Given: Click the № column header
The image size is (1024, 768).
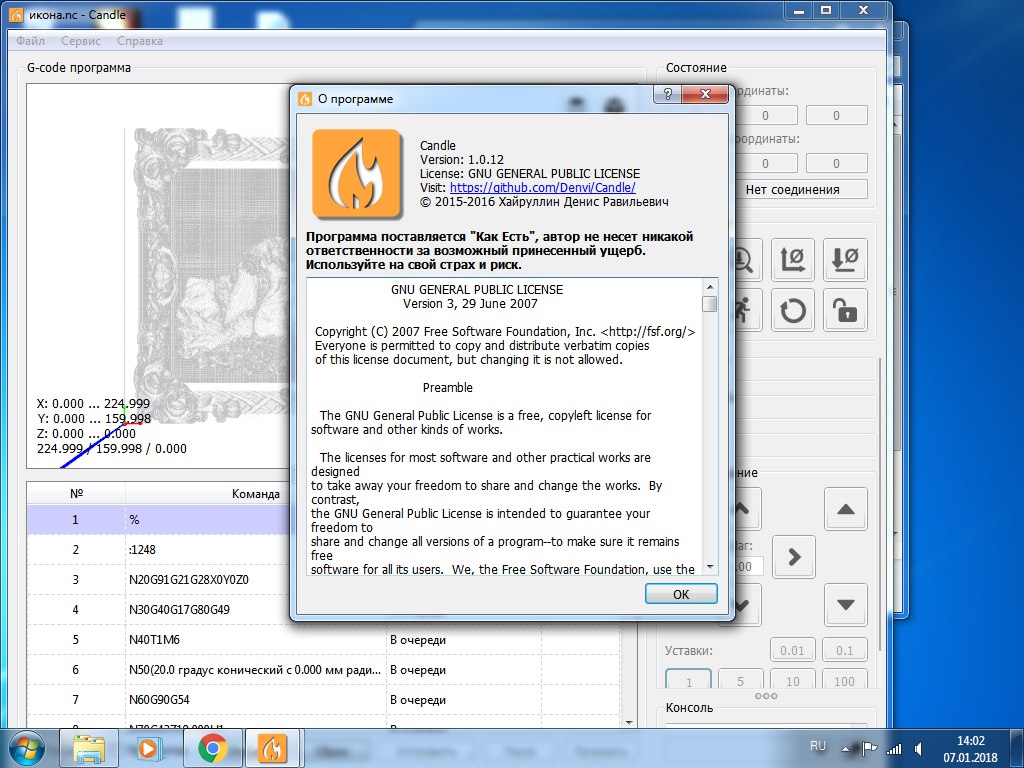Looking at the screenshot, I should coord(76,494).
